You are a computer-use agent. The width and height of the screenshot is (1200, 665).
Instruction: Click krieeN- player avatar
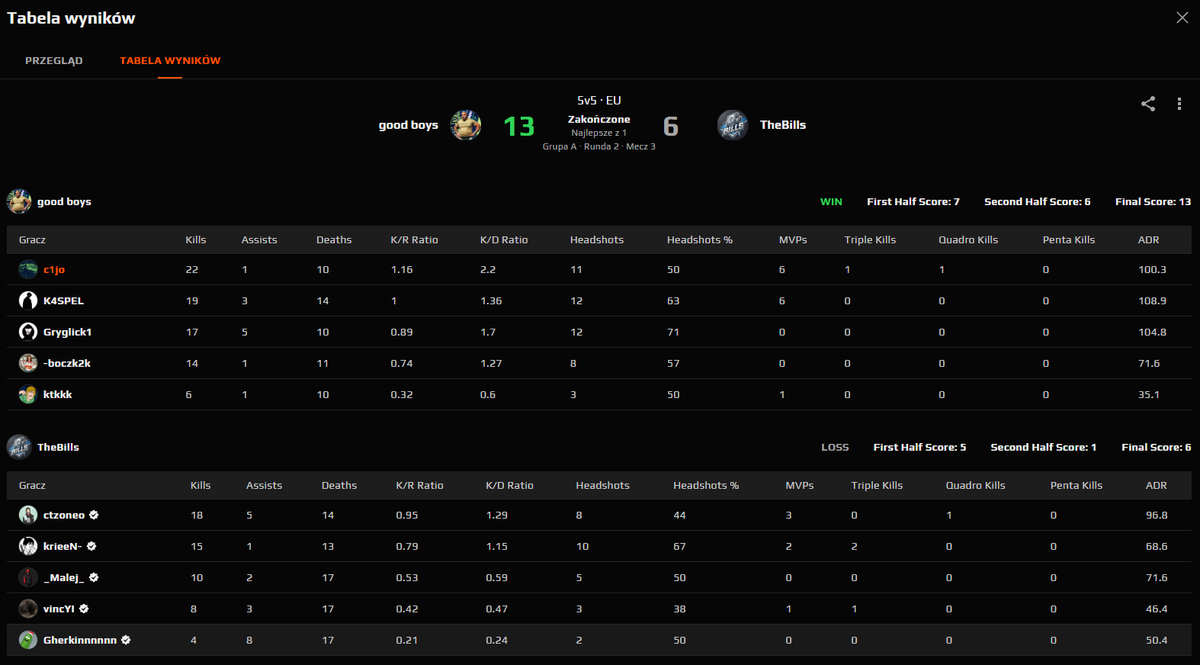pyautogui.click(x=28, y=546)
